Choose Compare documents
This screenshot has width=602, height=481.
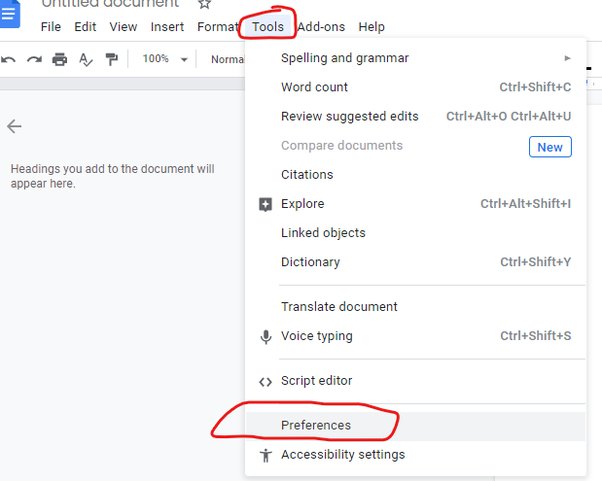pyautogui.click(x=415, y=146)
